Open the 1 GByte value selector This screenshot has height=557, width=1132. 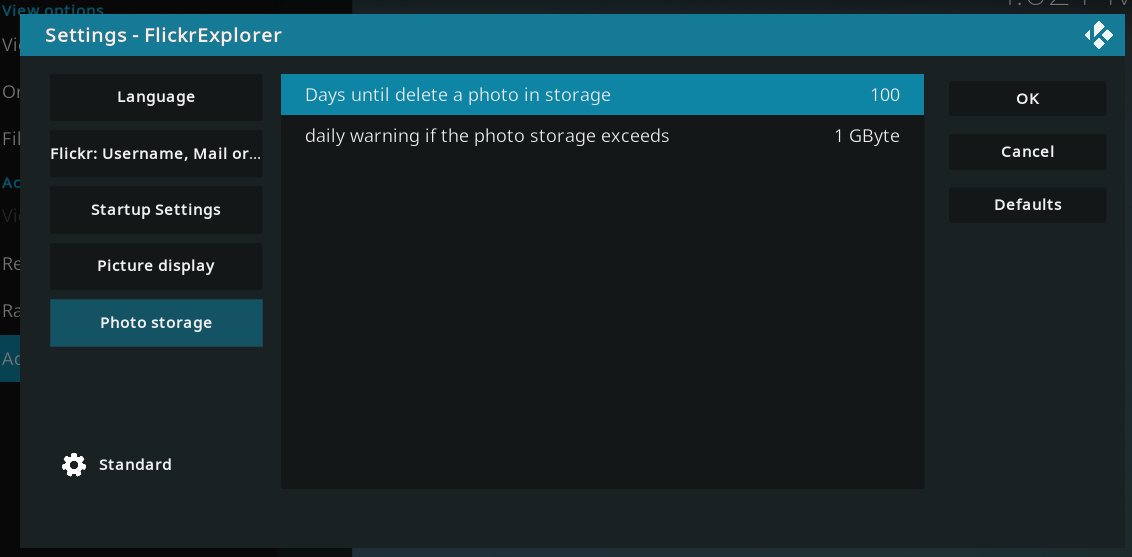[x=867, y=136]
